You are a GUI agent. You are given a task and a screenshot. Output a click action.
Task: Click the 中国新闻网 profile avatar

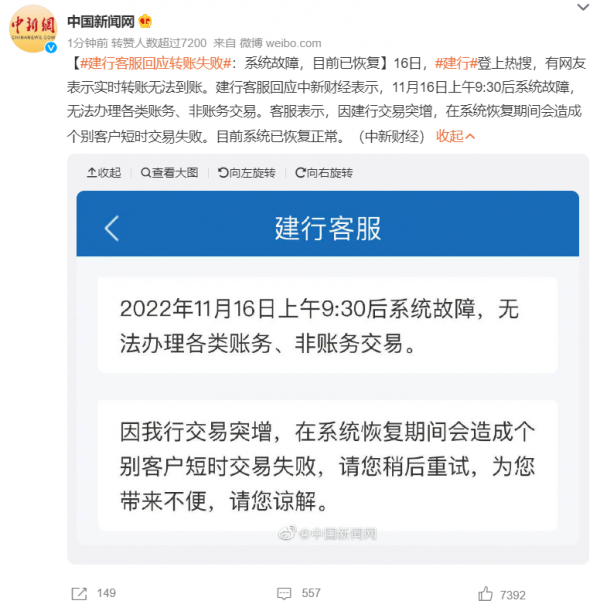(33, 29)
